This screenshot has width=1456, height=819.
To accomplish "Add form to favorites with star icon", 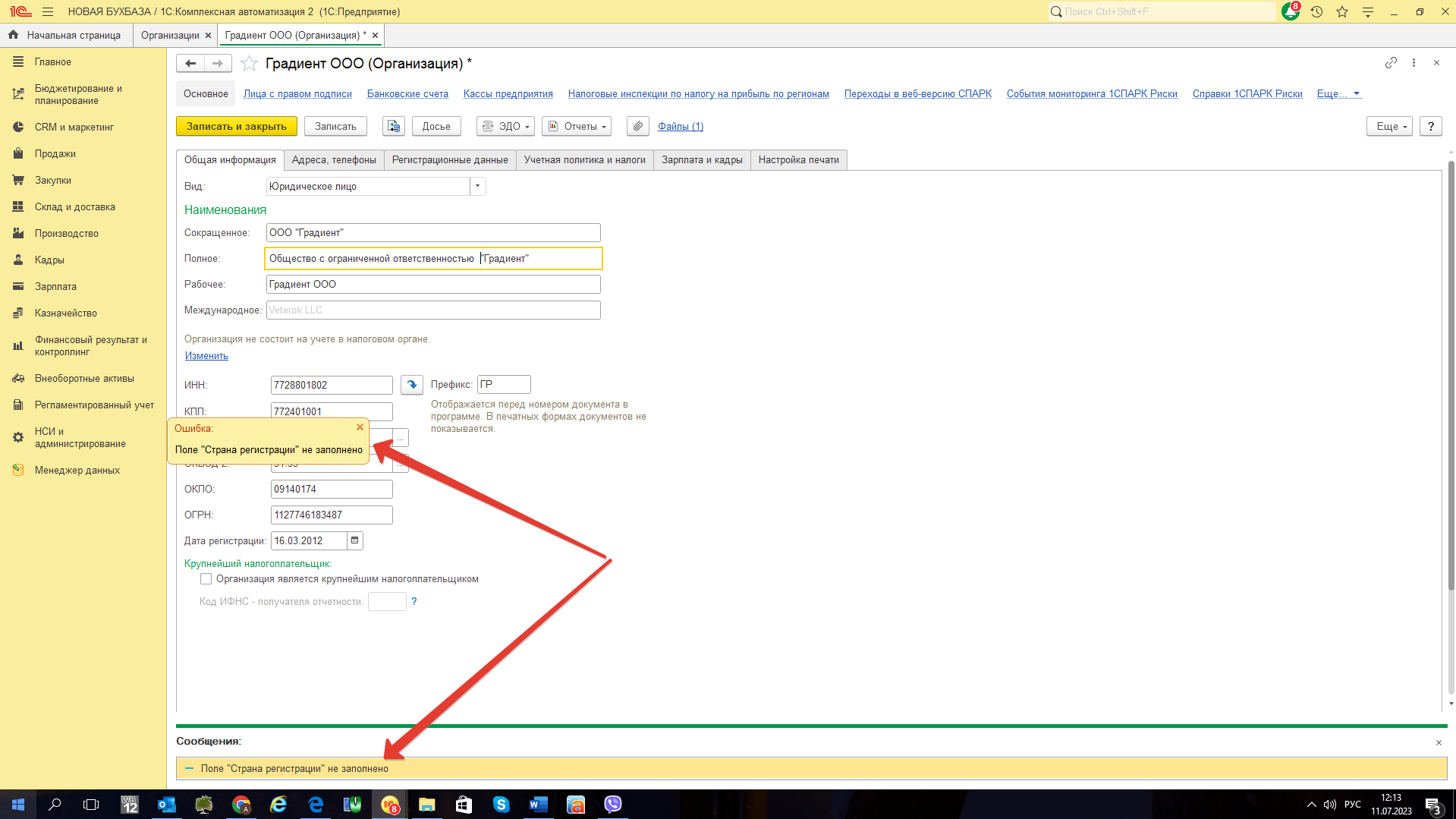I will tap(249, 64).
